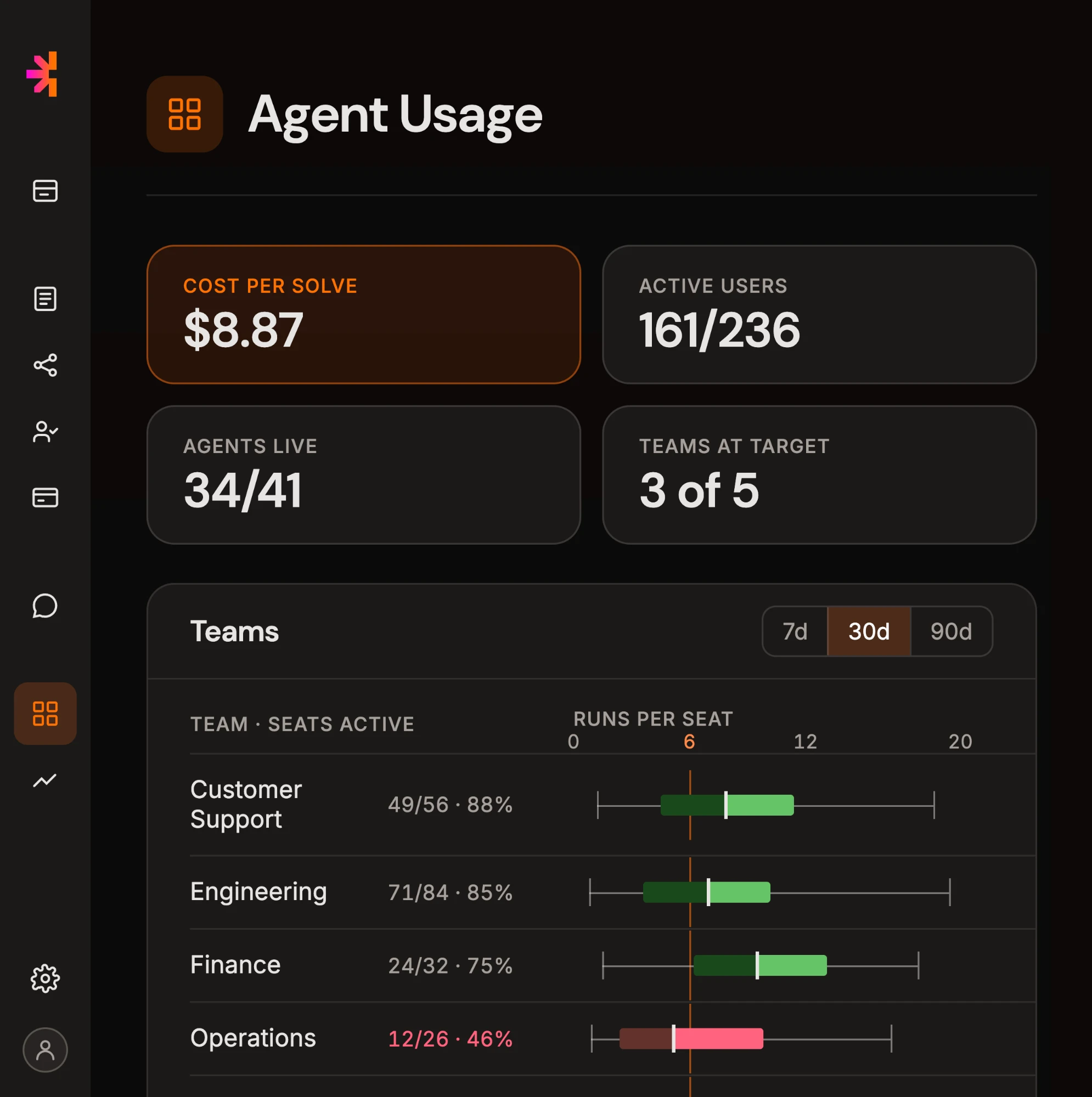
Task: Click the Runs Per Seat column header
Action: pyautogui.click(x=654, y=719)
